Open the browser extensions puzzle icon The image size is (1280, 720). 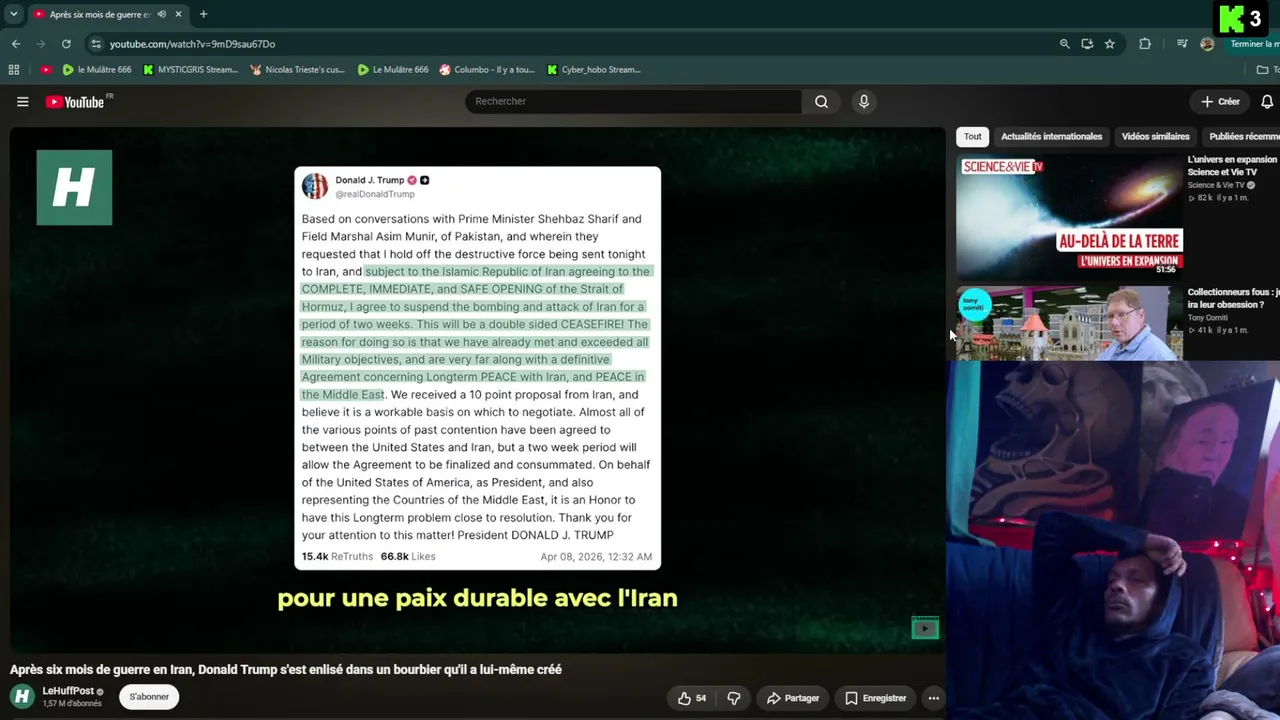coord(1145,44)
